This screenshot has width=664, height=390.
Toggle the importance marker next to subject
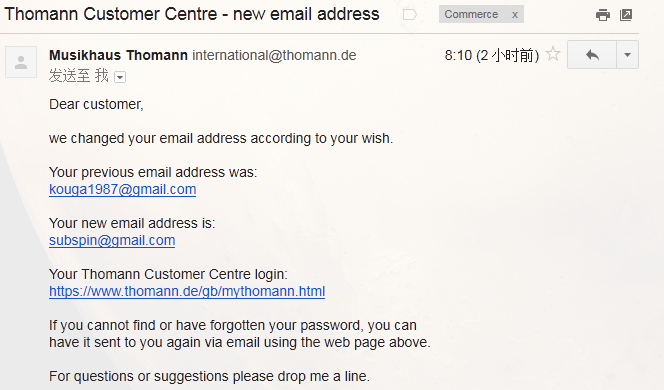(x=409, y=15)
